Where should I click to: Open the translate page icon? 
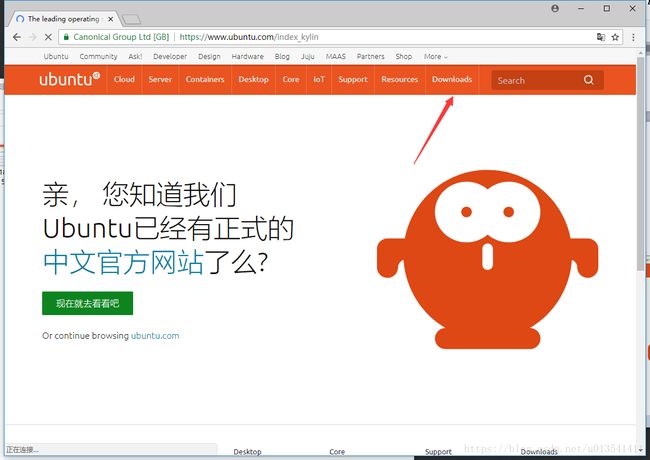tap(601, 37)
